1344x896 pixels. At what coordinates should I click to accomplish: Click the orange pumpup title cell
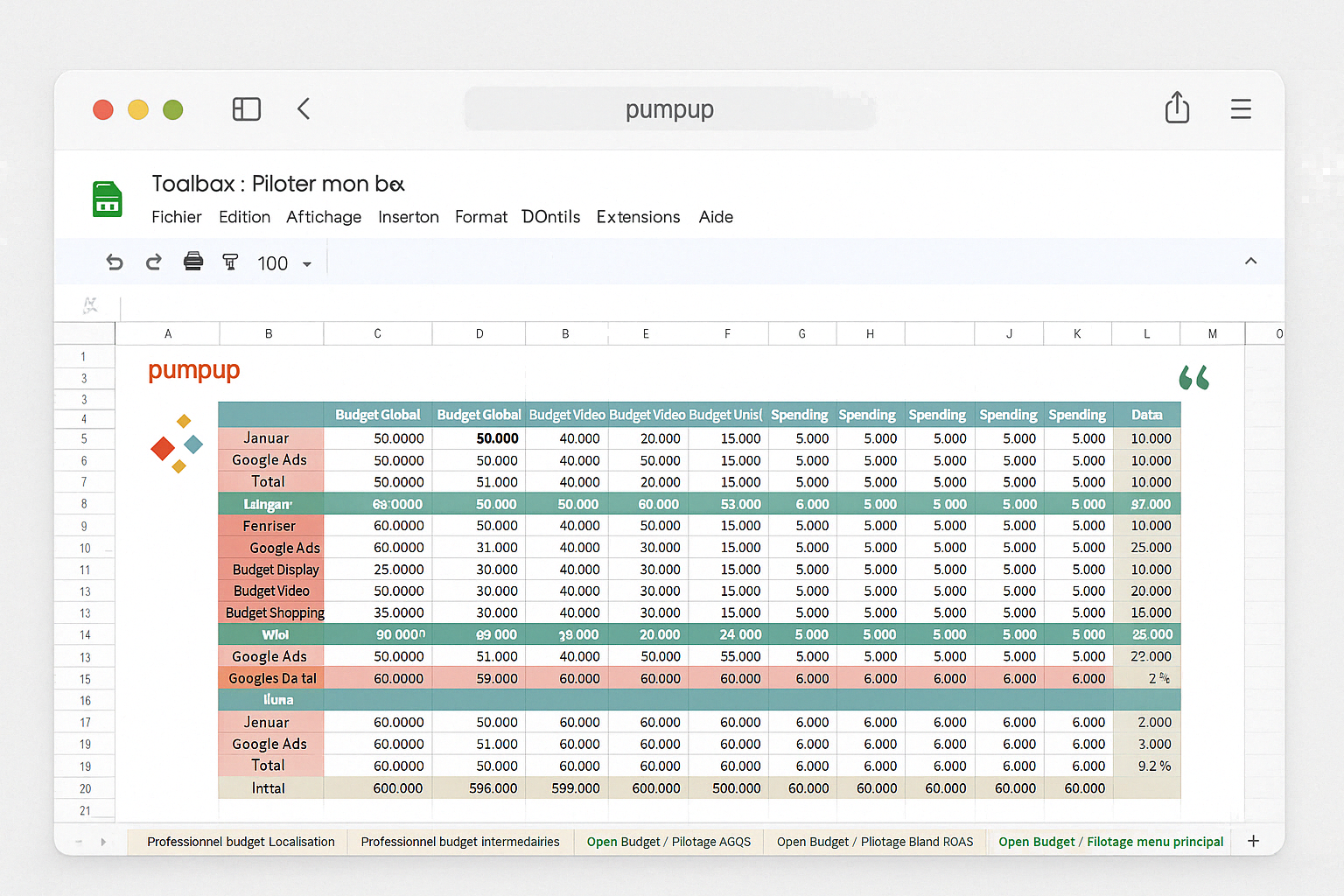(194, 370)
